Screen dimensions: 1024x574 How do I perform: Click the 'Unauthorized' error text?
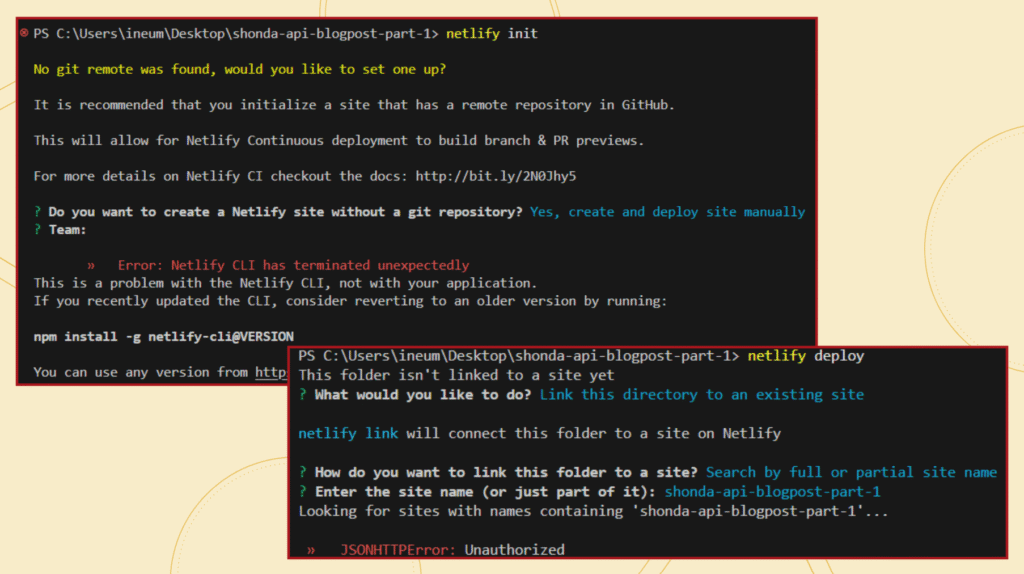pos(515,550)
